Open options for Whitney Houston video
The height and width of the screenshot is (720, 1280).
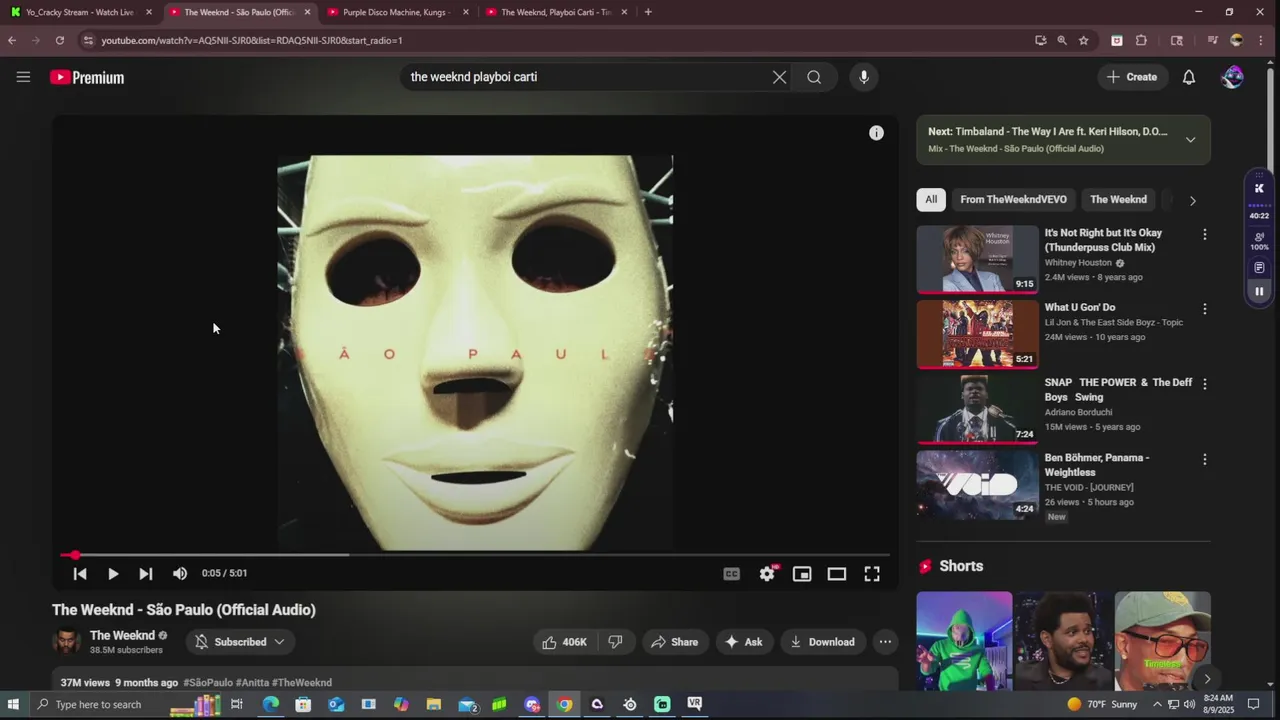1204,234
